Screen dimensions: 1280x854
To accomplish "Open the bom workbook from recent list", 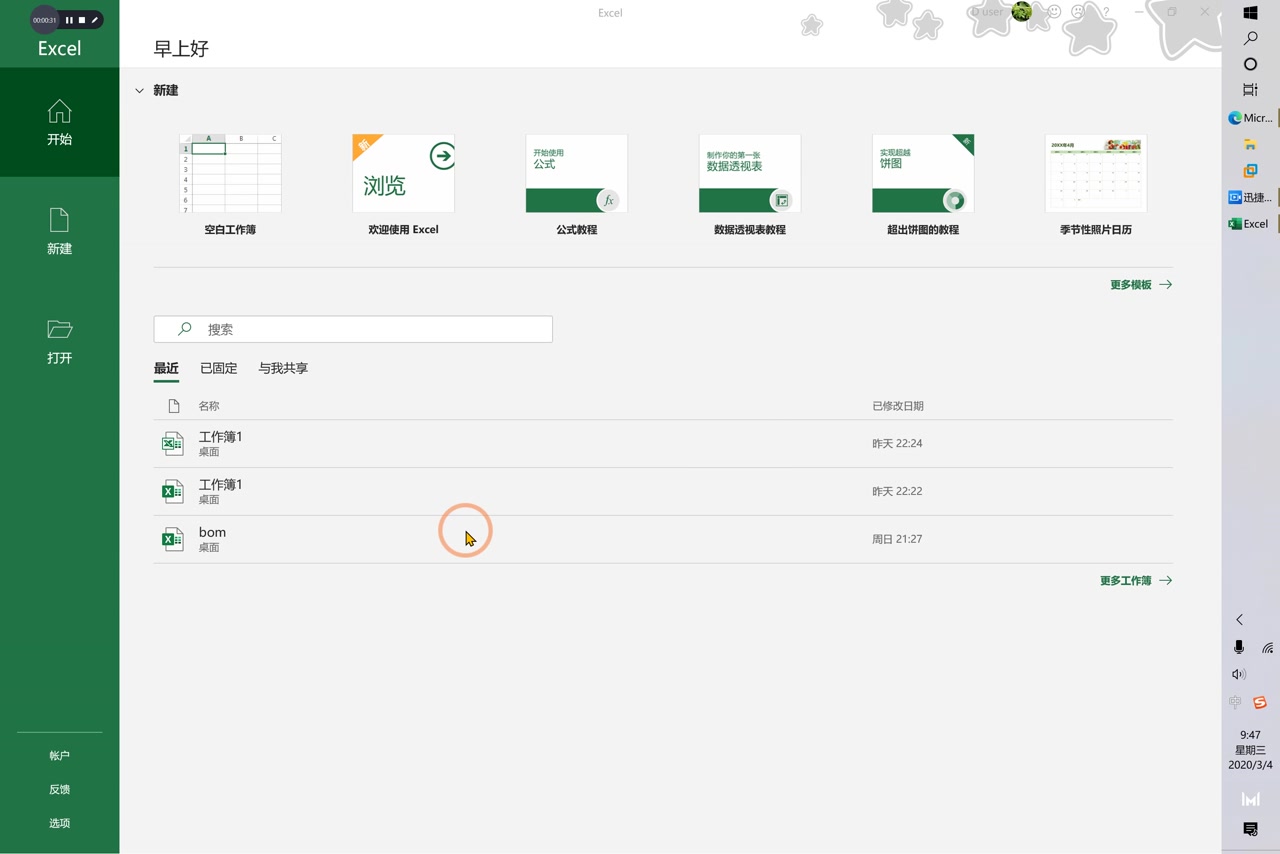I will point(663,539).
